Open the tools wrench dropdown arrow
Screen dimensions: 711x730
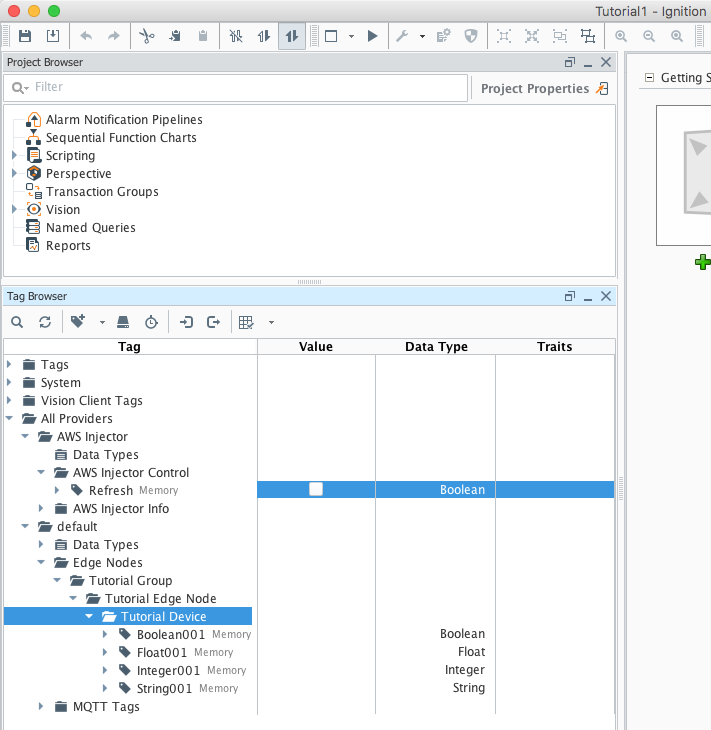click(422, 36)
